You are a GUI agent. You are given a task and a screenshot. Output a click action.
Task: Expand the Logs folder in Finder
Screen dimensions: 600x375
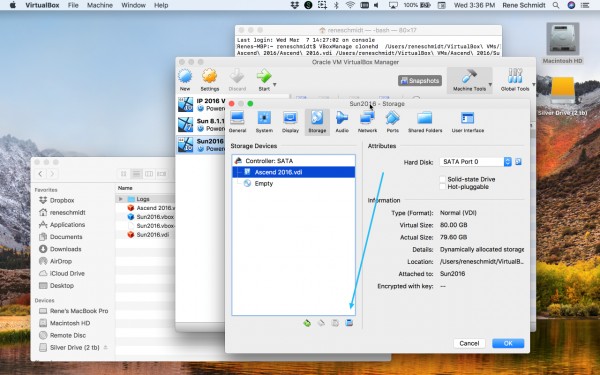click(x=121, y=199)
